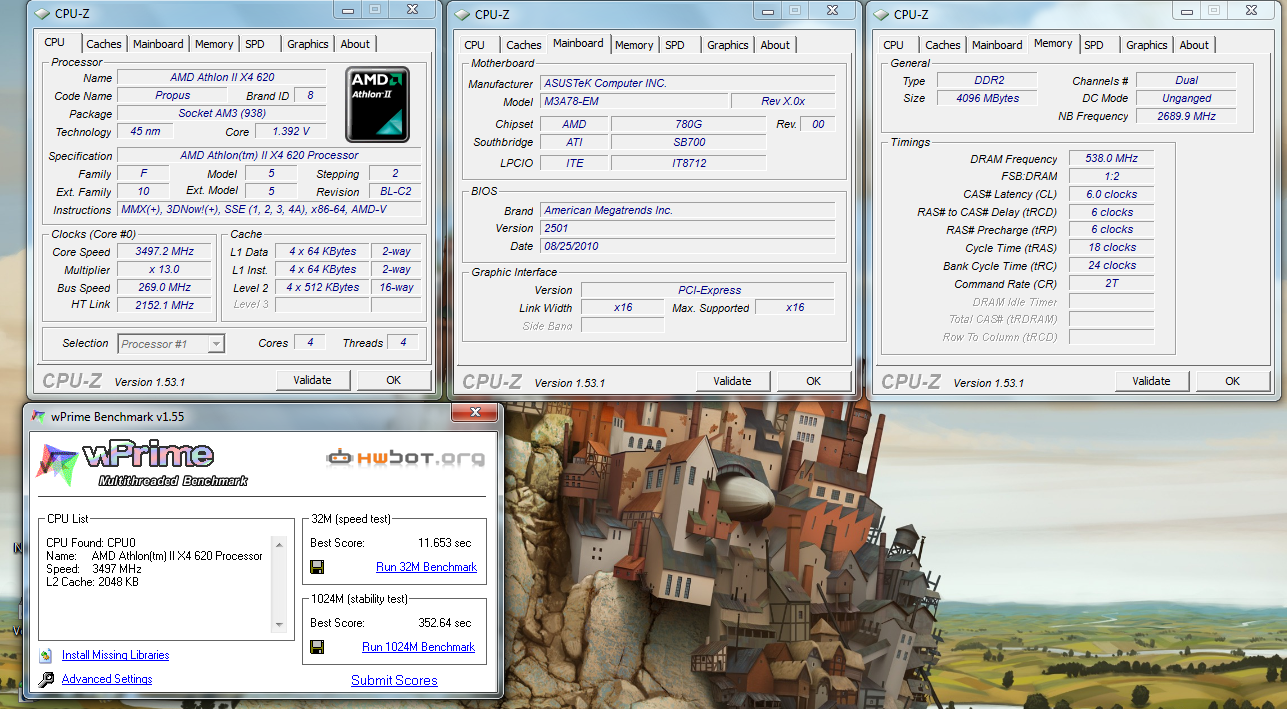Open Graphics tab in Memory CPU-Z window
Screen dimensions: 1287x709
pos(1147,45)
